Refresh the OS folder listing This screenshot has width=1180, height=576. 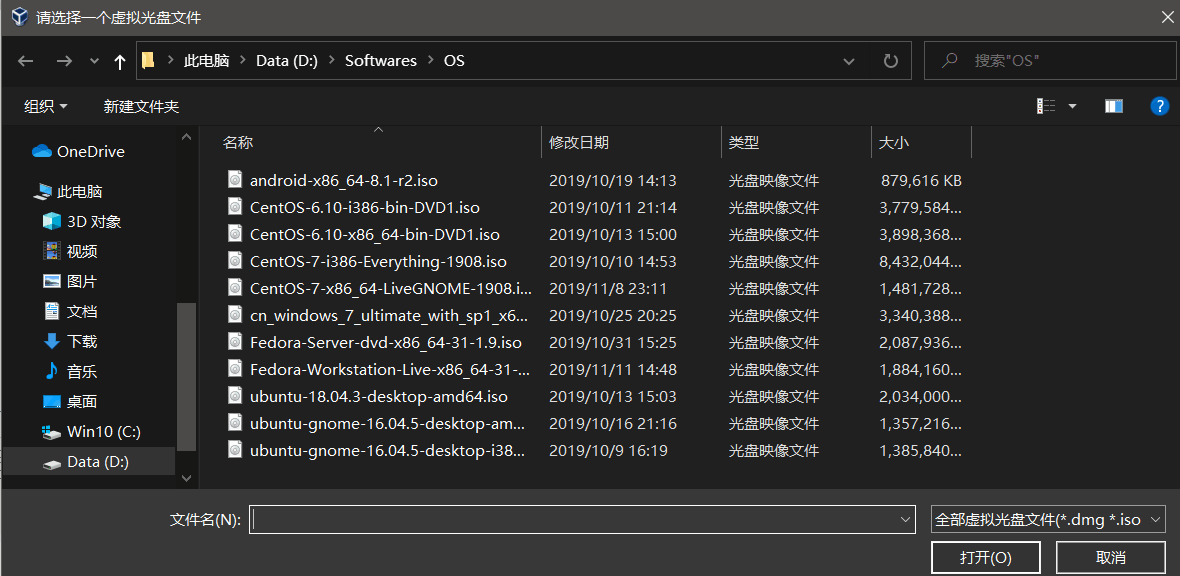tap(890, 61)
